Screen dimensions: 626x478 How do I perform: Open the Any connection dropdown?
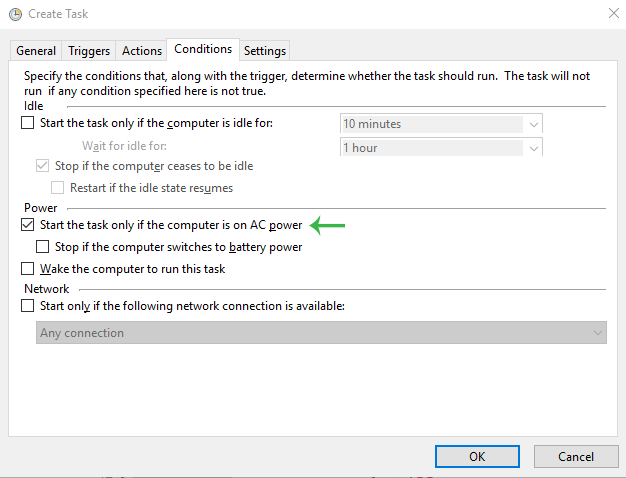pos(321,333)
